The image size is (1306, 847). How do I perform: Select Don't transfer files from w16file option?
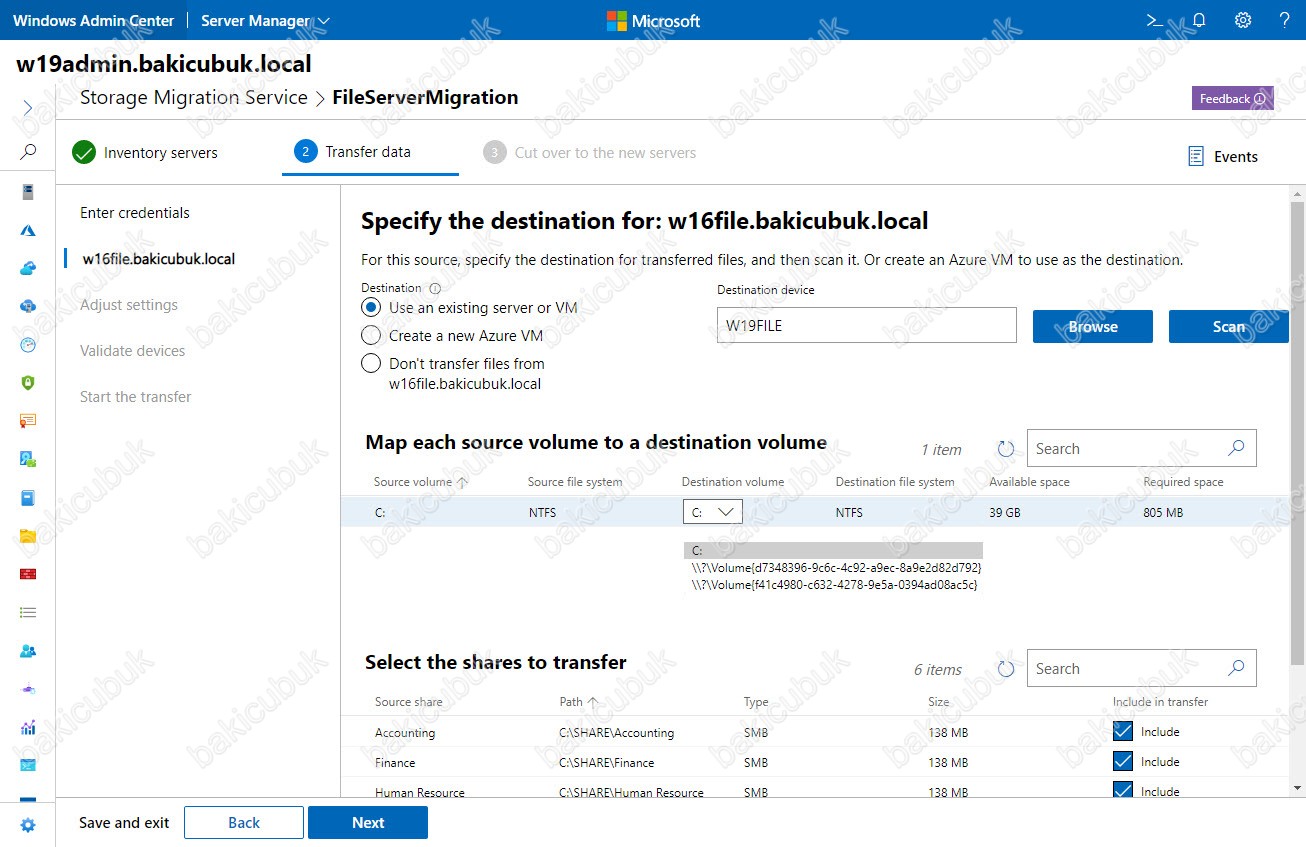(371, 363)
